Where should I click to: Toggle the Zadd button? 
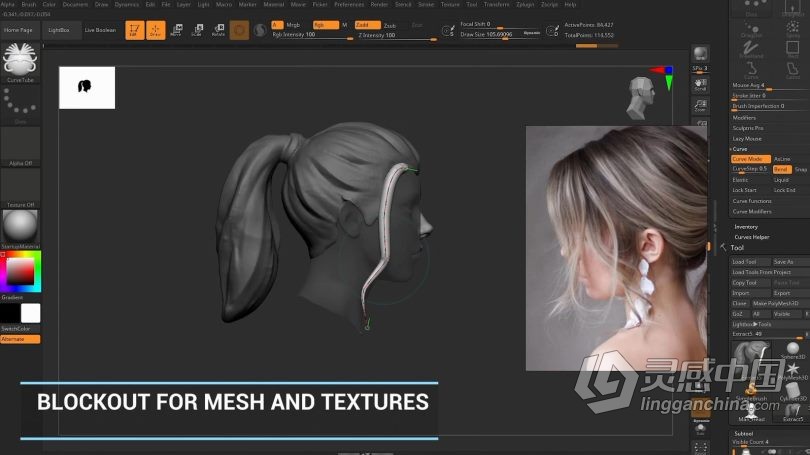(x=367, y=25)
